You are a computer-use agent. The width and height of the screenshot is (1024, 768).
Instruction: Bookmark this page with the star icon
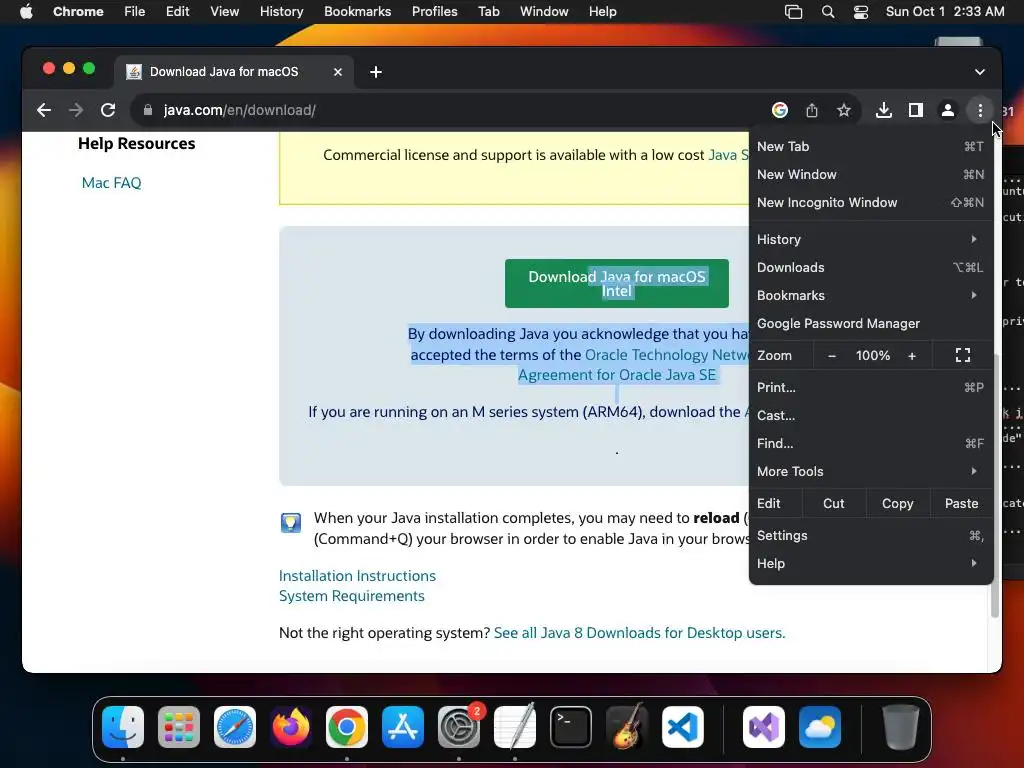coord(844,110)
